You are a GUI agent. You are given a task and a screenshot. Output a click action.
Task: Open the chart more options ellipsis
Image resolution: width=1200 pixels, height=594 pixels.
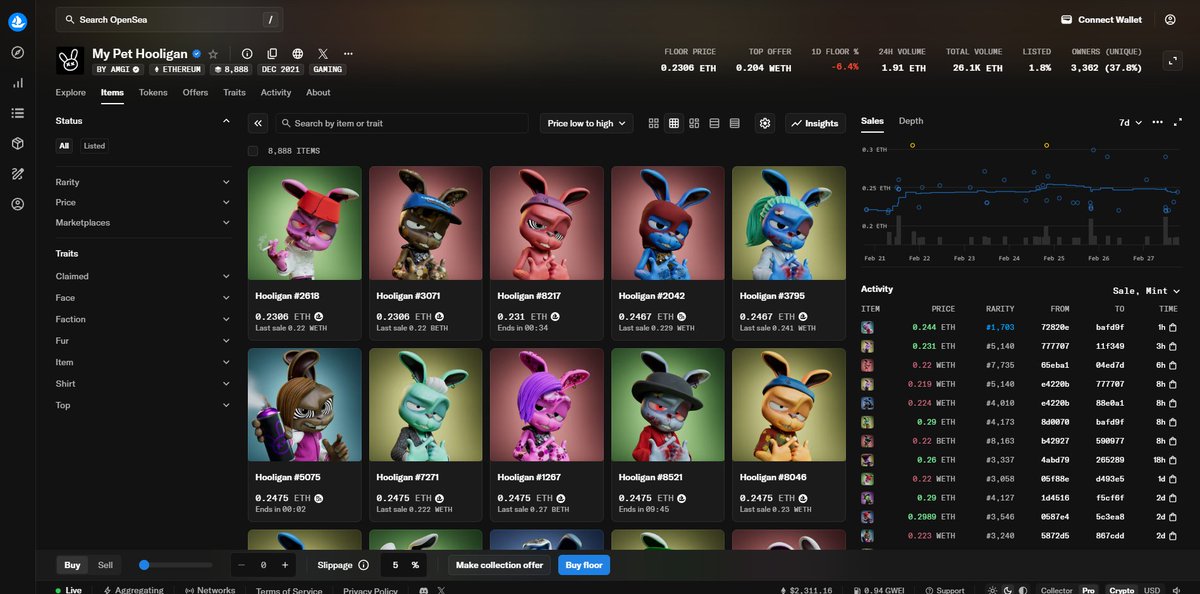(1158, 122)
